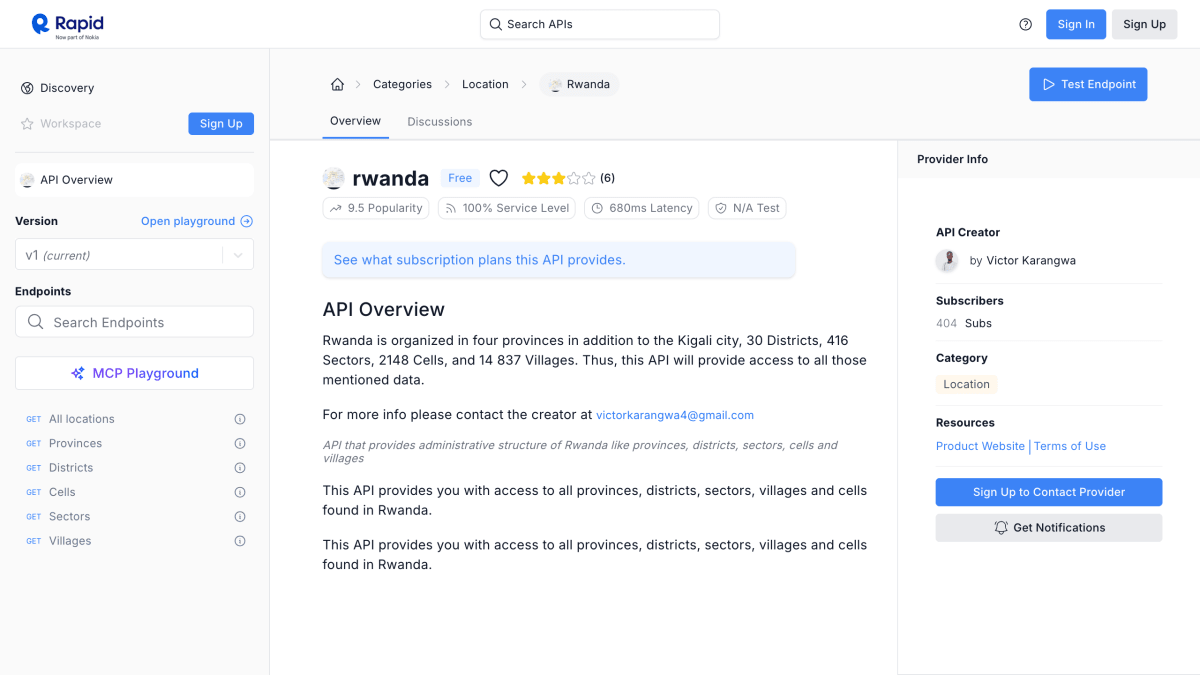The image size is (1200, 675).
Task: Click the Location breadcrumb
Action: coord(485,84)
